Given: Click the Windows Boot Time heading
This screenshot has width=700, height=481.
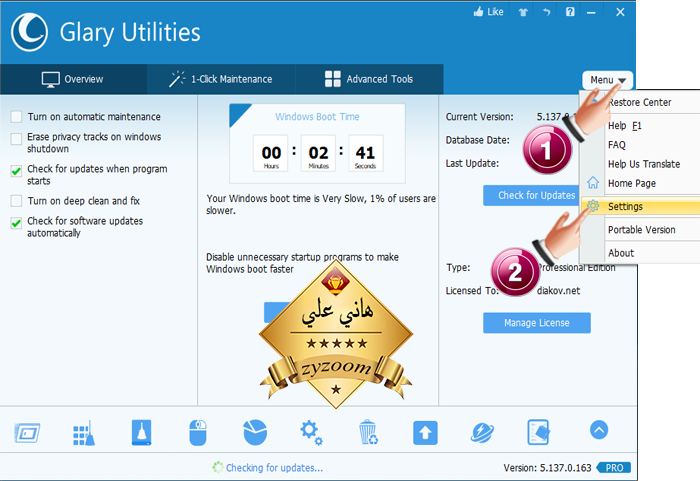Looking at the screenshot, I should click(317, 117).
